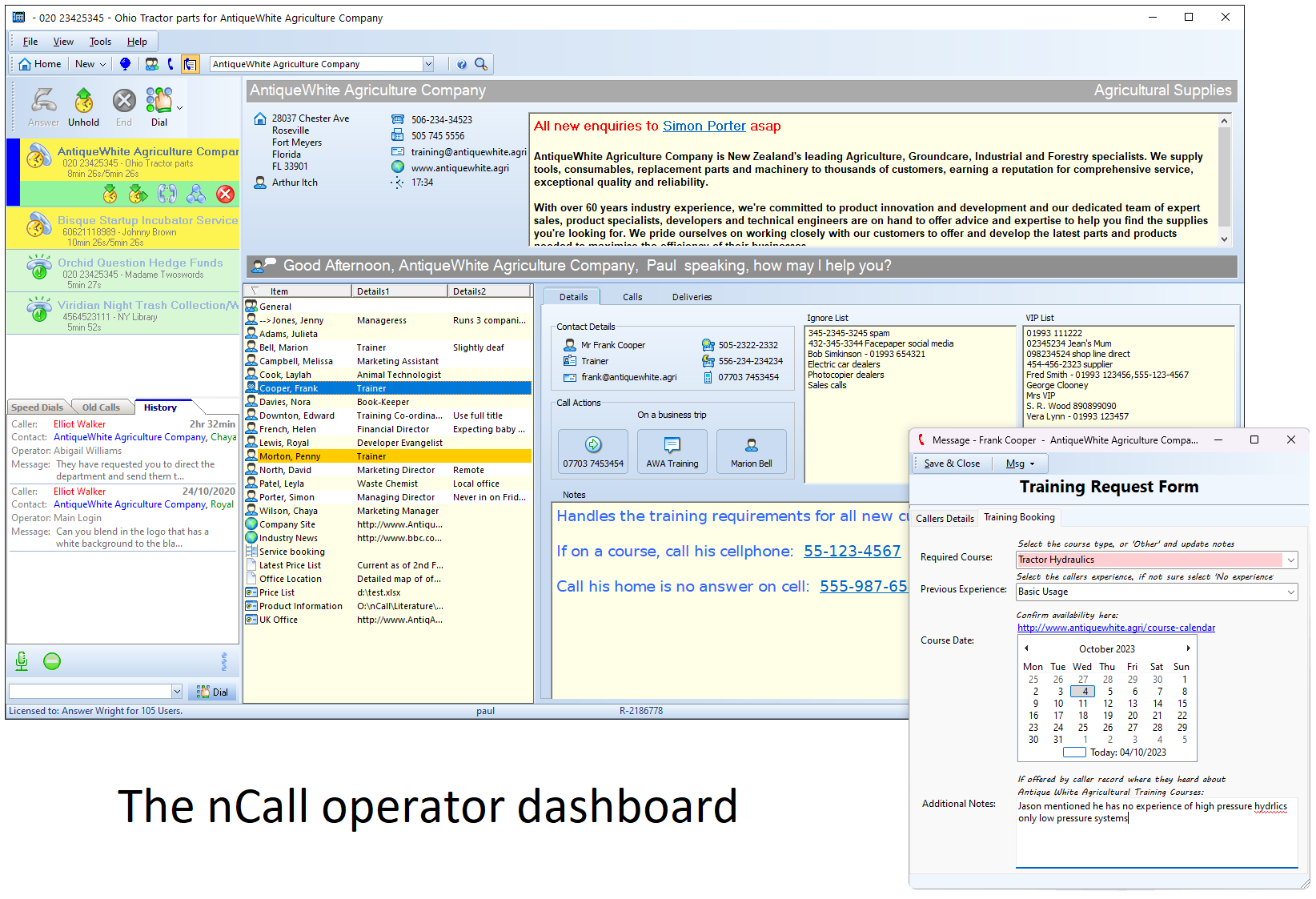Go to Home in the toolbar

(x=40, y=64)
